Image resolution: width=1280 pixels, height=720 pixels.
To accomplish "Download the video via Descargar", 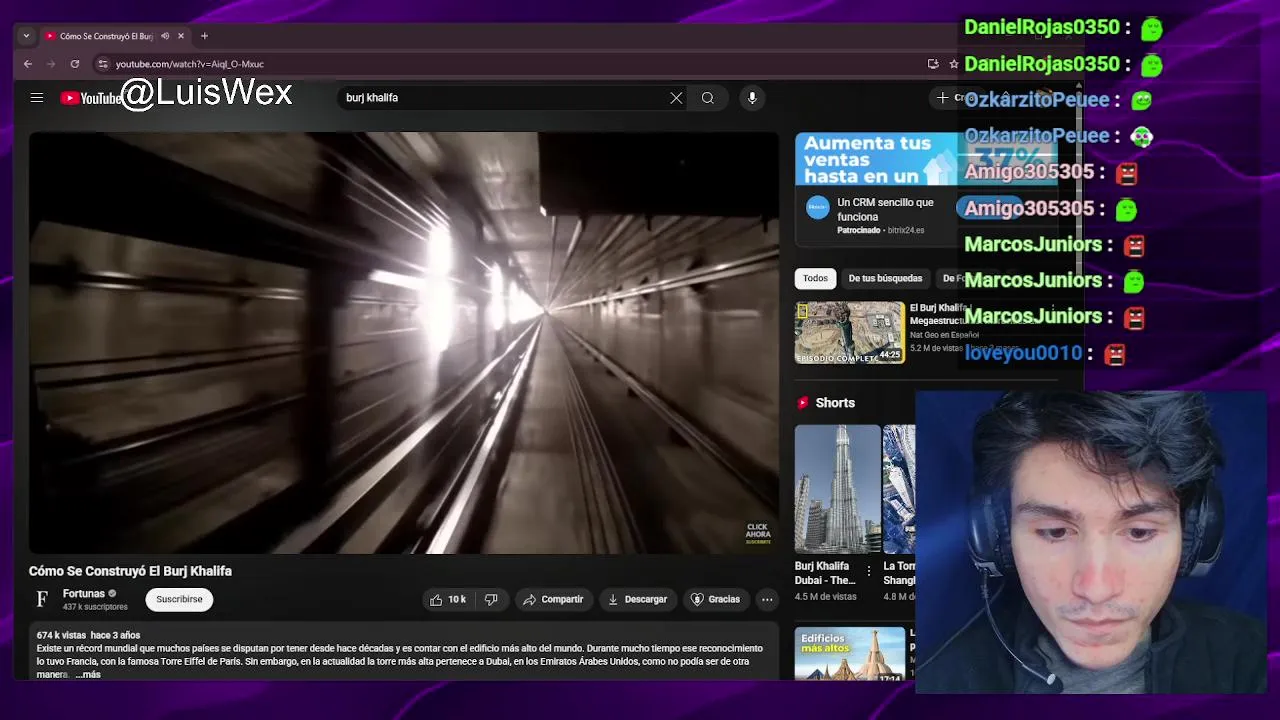I will point(637,599).
